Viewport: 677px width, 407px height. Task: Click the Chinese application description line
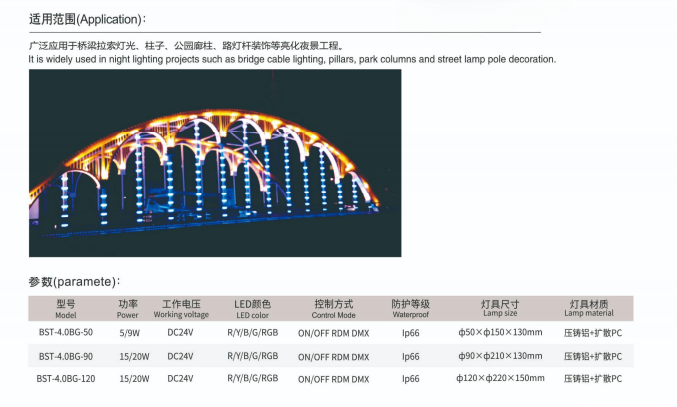(185, 46)
